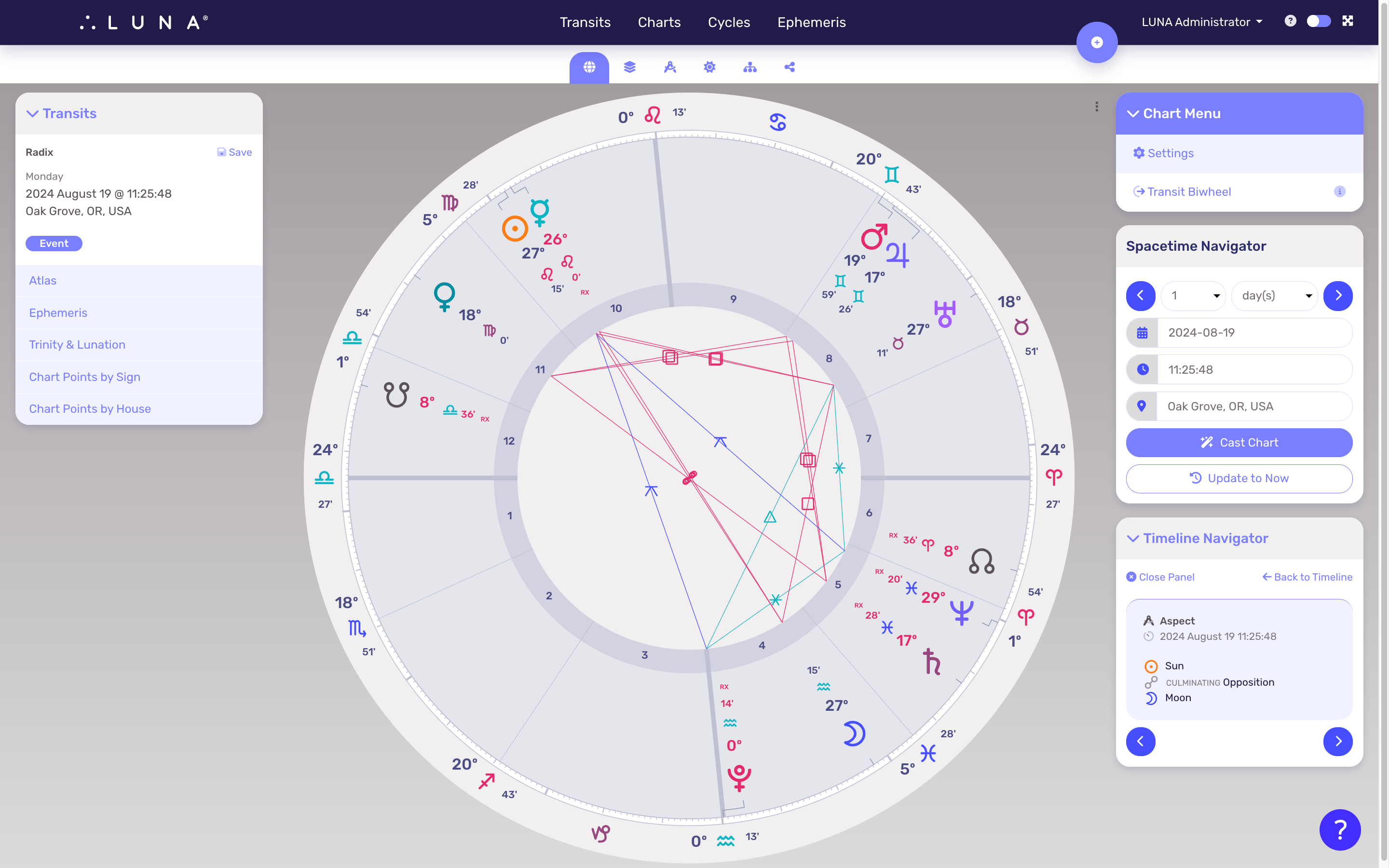Screen dimensions: 1389x868
Task: Open the Ephemeris menu
Action: (x=812, y=22)
